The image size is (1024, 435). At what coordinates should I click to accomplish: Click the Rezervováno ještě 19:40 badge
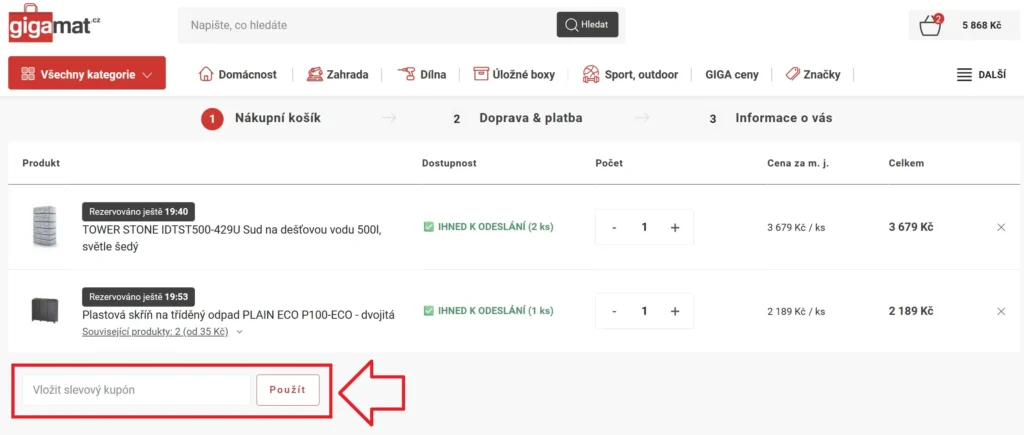pyautogui.click(x=138, y=212)
